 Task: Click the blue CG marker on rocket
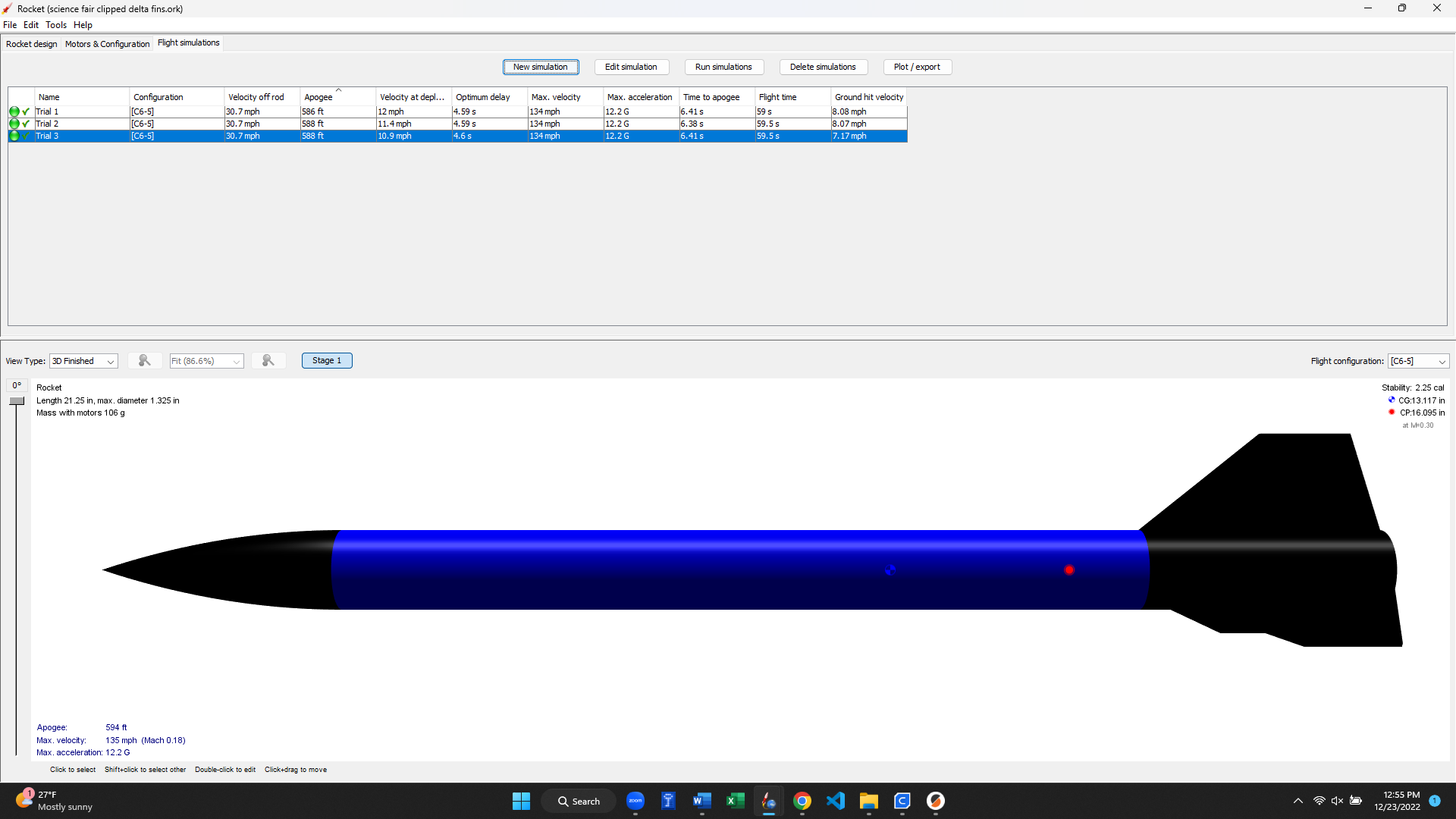(x=890, y=570)
